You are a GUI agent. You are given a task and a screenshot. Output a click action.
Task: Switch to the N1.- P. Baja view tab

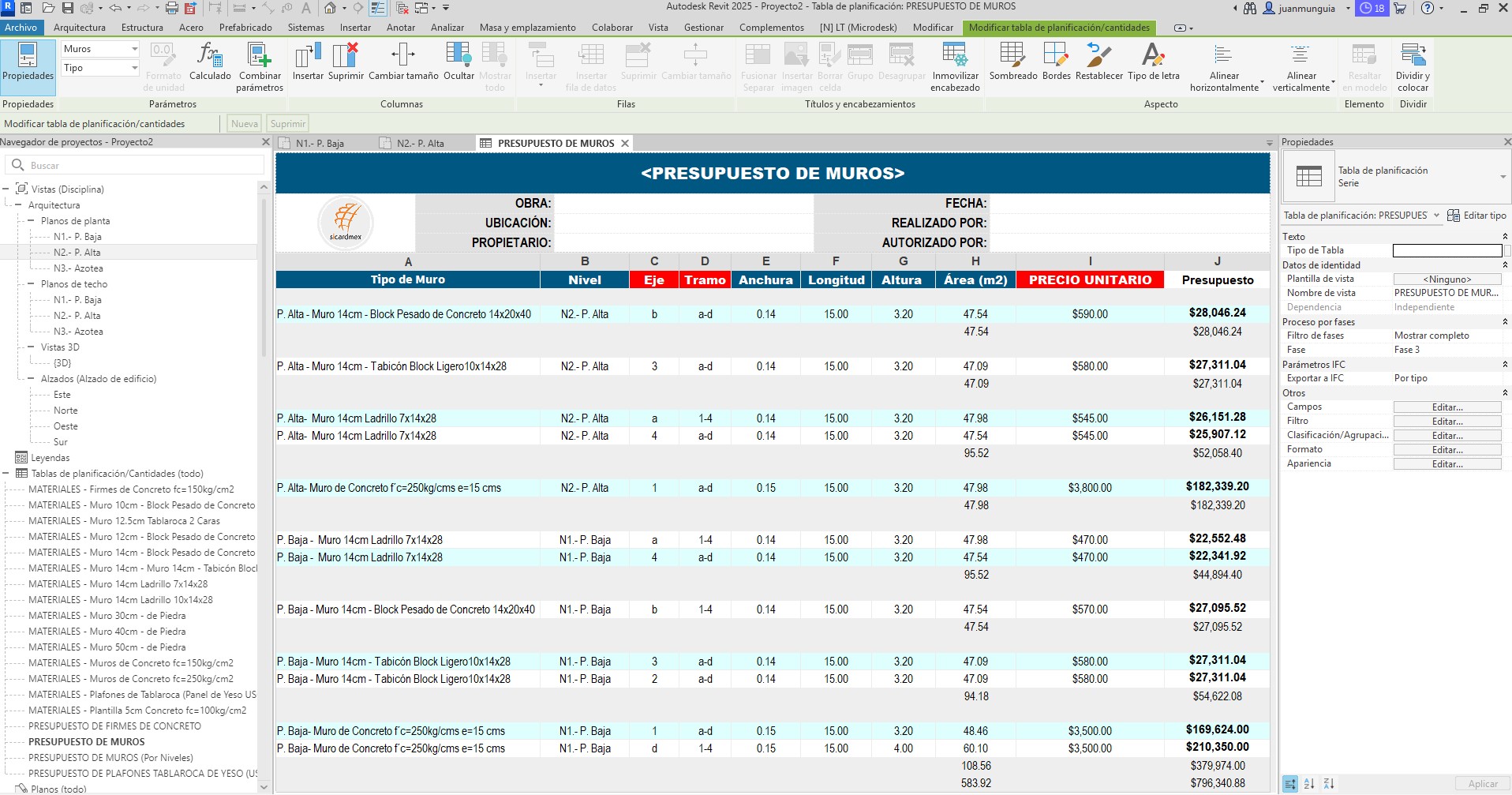(320, 144)
